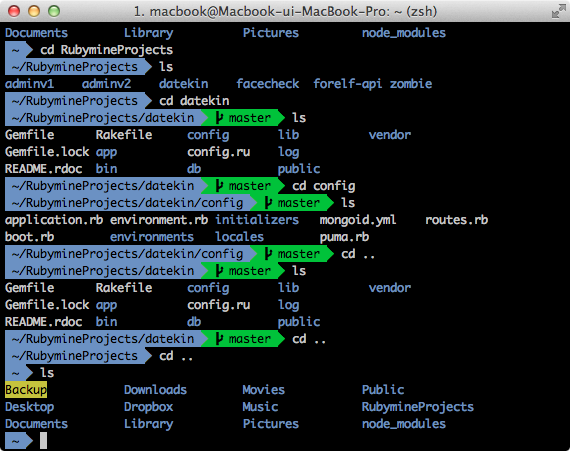Viewport: 570px width, 451px height.
Task: Select the Dropbox directory name
Action: coord(148,407)
